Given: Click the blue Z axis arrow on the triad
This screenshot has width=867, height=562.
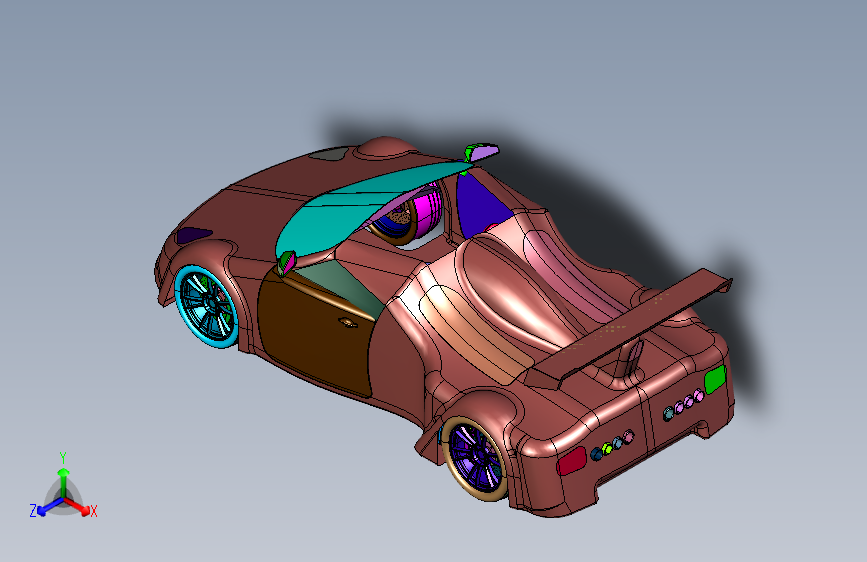Looking at the screenshot, I should point(49,506).
